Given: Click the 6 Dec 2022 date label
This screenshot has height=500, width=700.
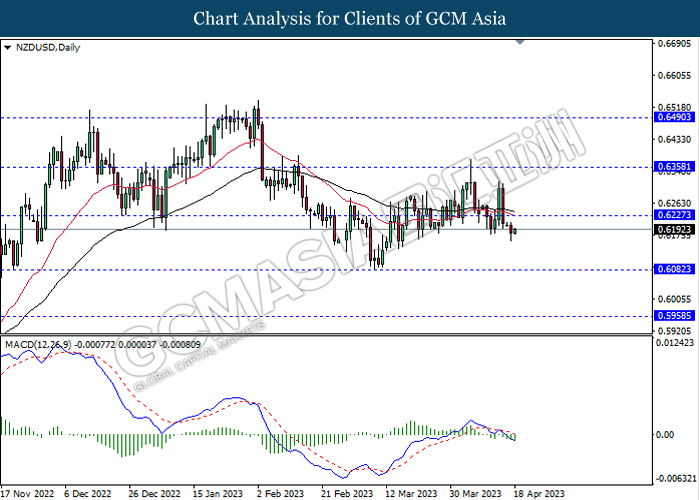Looking at the screenshot, I should pos(88,493).
